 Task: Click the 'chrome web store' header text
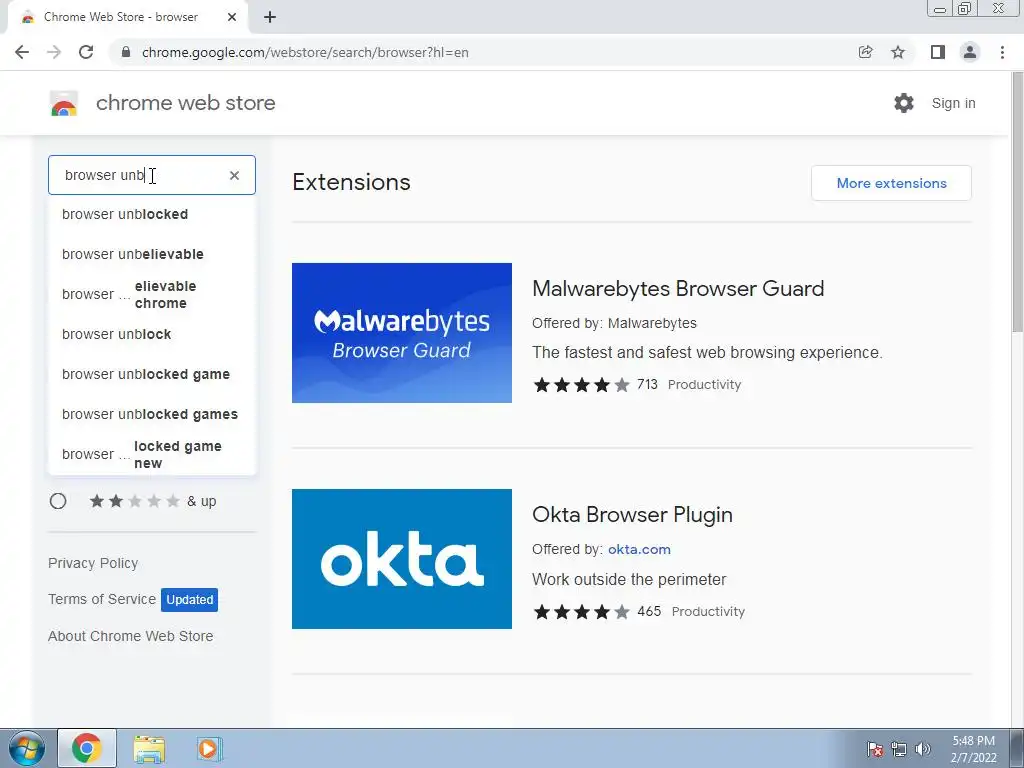(185, 103)
